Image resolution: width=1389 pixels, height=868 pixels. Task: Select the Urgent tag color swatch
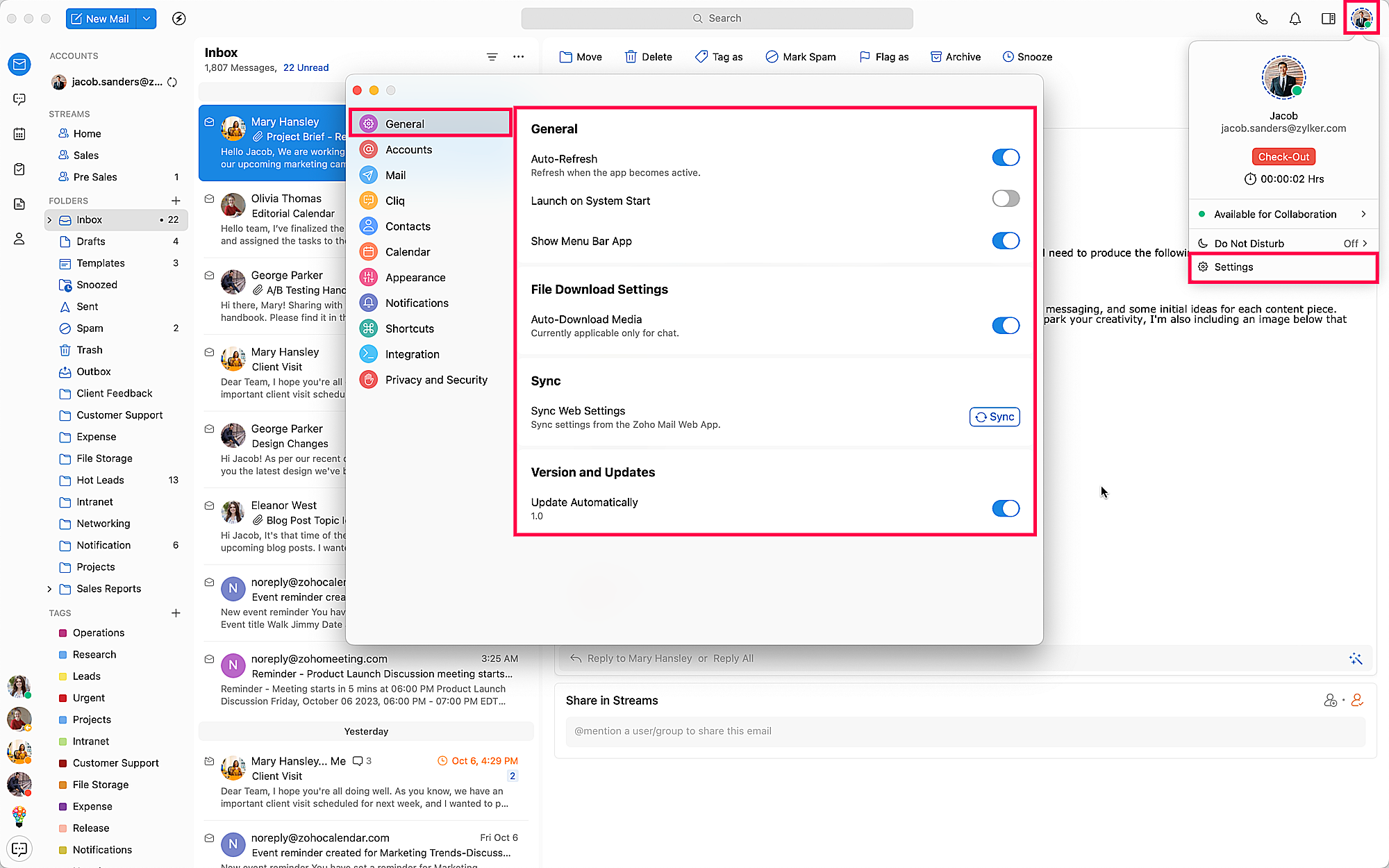[63, 698]
